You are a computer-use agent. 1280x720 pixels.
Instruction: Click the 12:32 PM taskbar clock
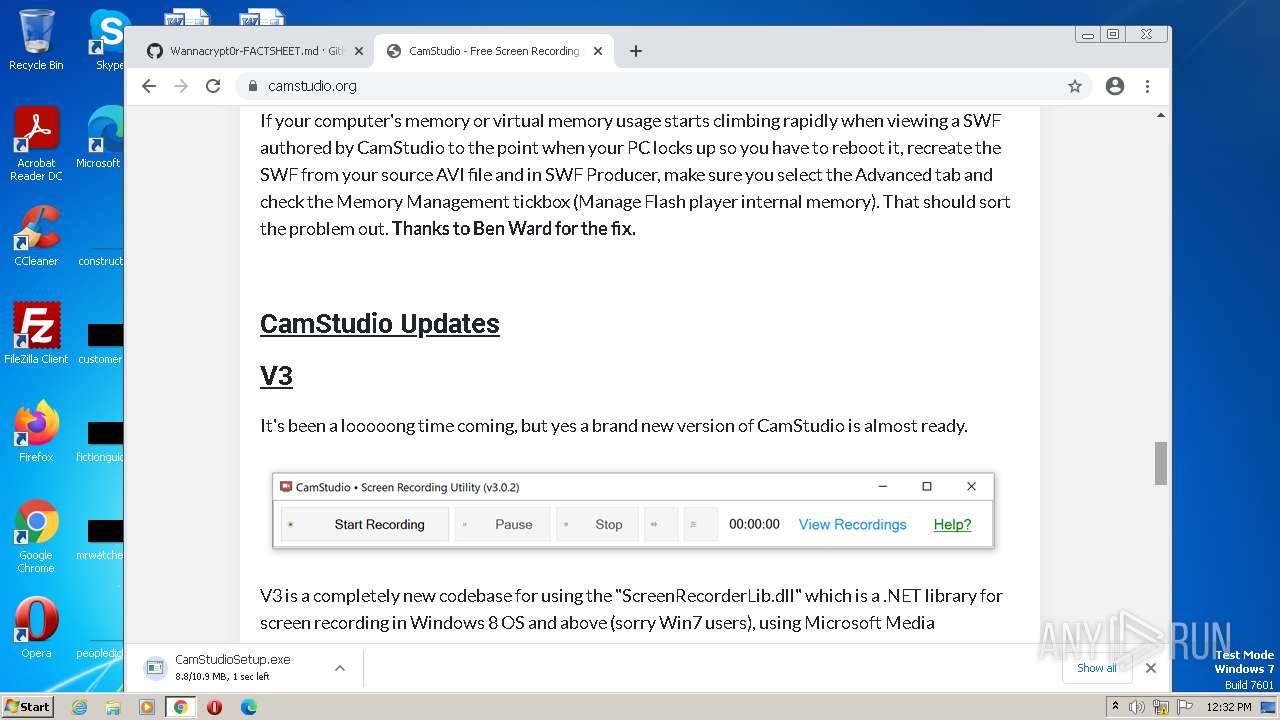point(1229,707)
